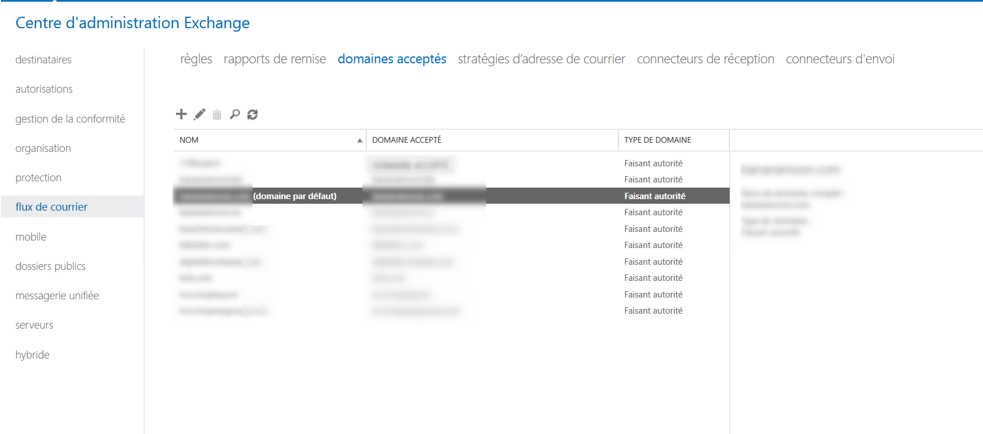Delete domain using trash can icon
Image resolution: width=983 pixels, height=434 pixels.
(x=217, y=114)
